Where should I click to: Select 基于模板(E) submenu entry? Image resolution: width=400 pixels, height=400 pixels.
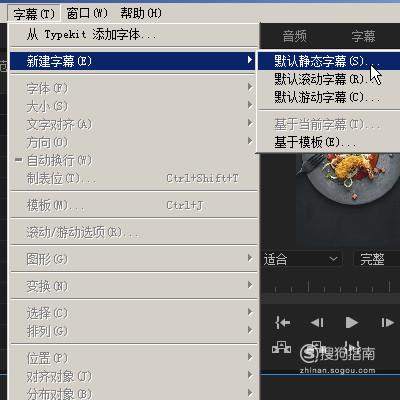pyautogui.click(x=329, y=143)
